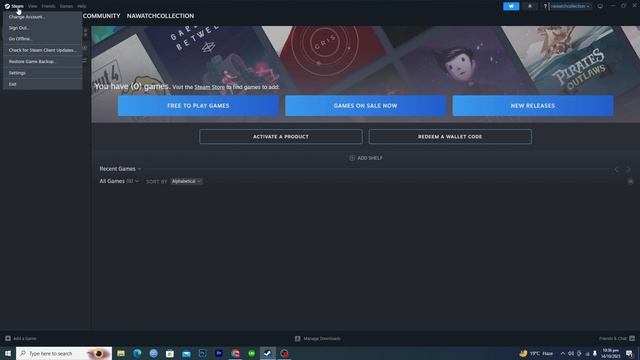640x360 pixels.
Task: Click Recent Games shelf right arrow
Action: (629, 169)
